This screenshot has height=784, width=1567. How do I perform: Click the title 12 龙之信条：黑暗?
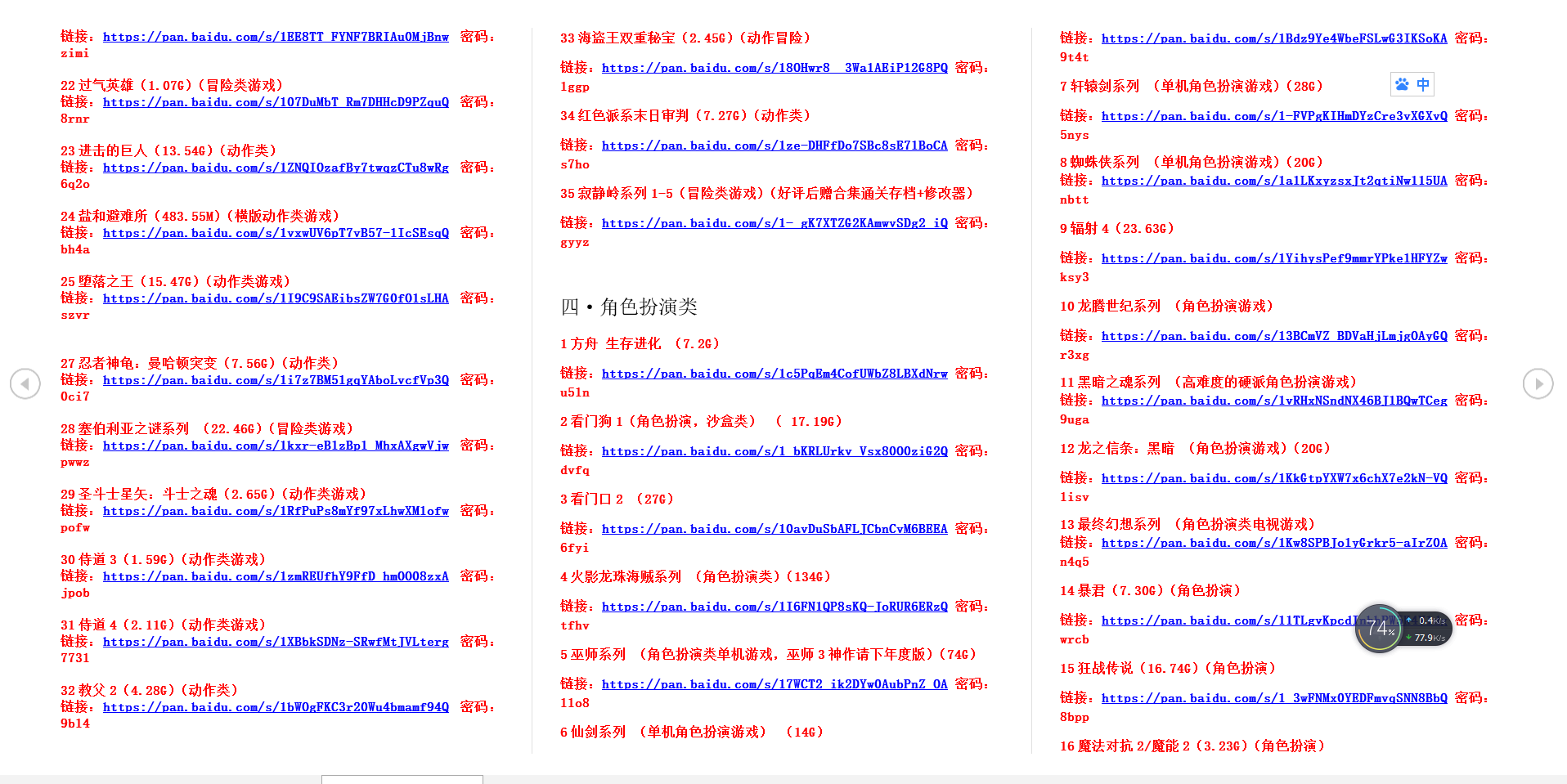click(1196, 448)
